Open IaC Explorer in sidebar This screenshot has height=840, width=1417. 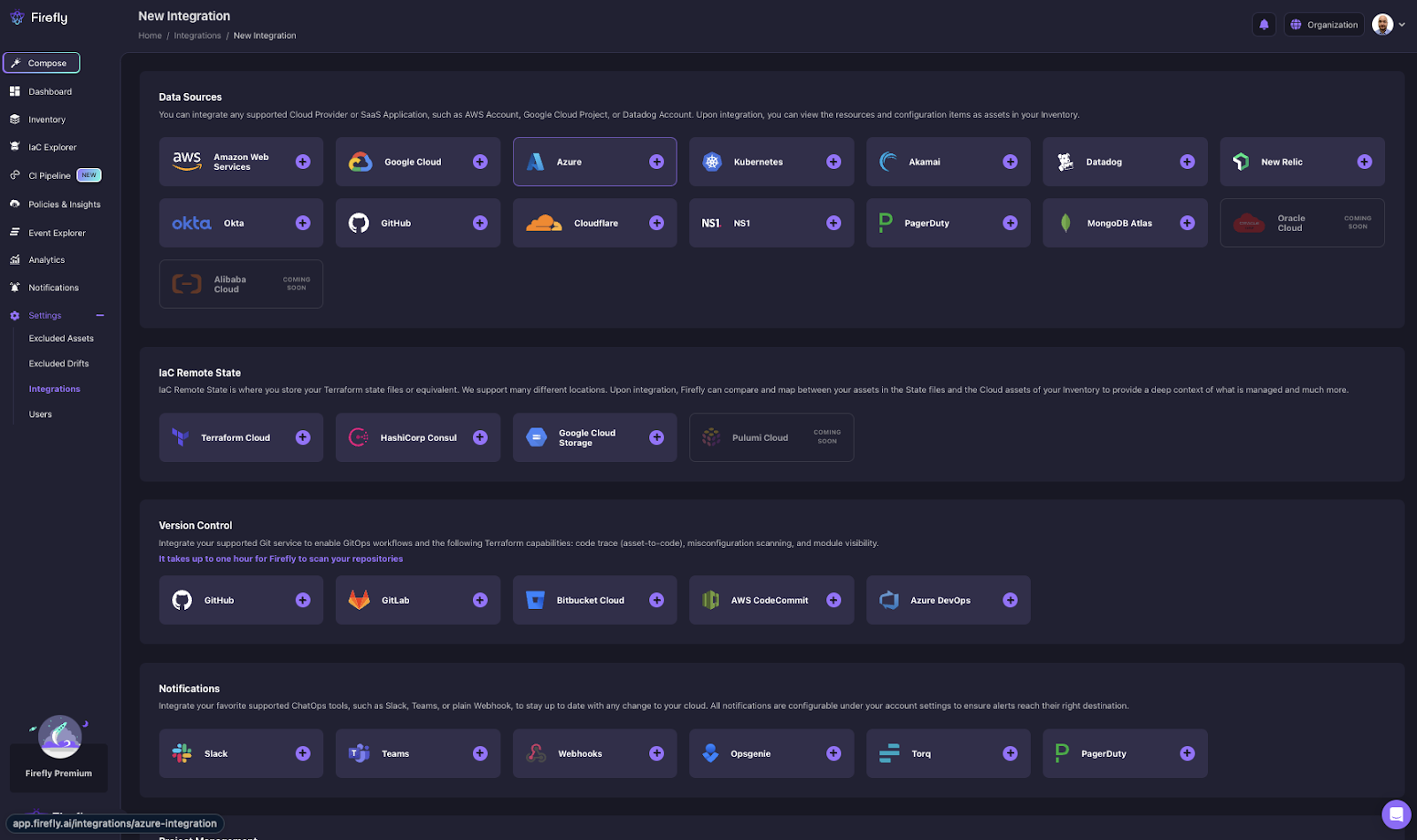point(52,147)
